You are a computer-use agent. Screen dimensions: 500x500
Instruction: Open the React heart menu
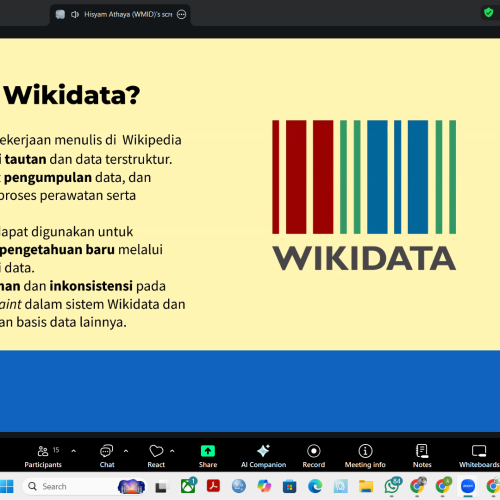pyautogui.click(x=156, y=456)
